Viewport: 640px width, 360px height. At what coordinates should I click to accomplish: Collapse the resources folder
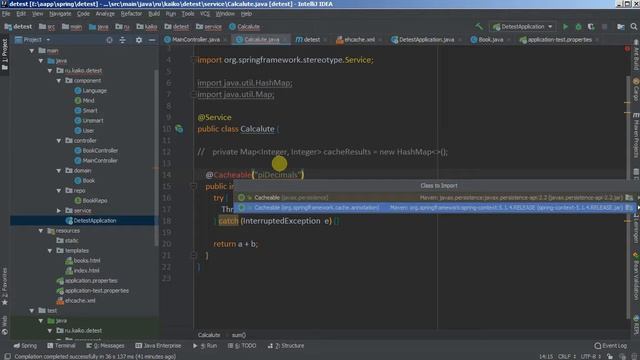coord(41,231)
